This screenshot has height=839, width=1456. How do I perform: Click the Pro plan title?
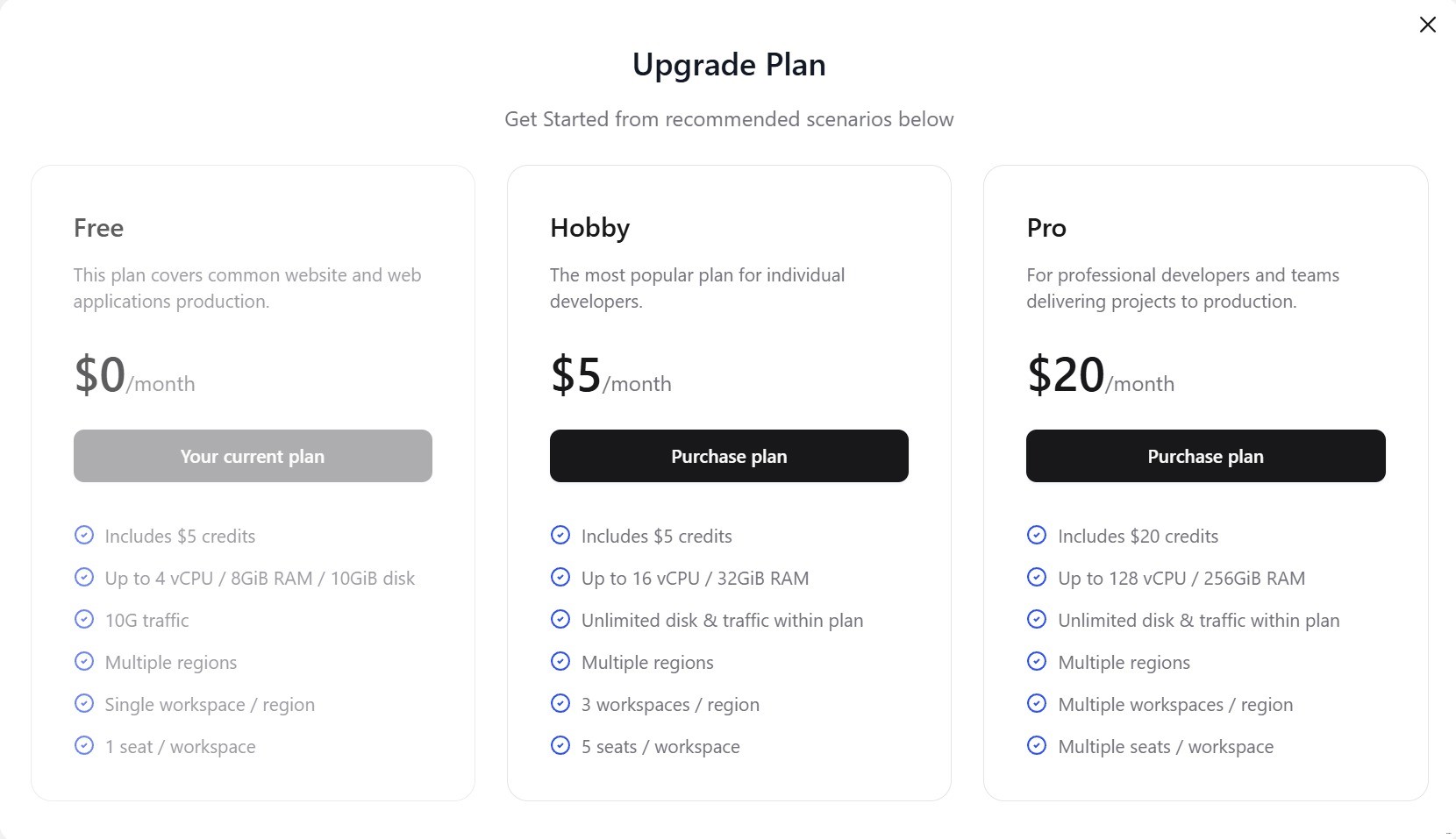point(1046,228)
